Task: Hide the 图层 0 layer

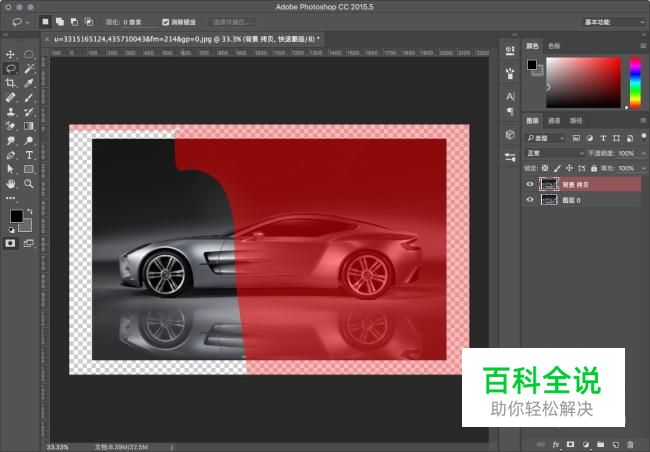Action: pyautogui.click(x=530, y=199)
